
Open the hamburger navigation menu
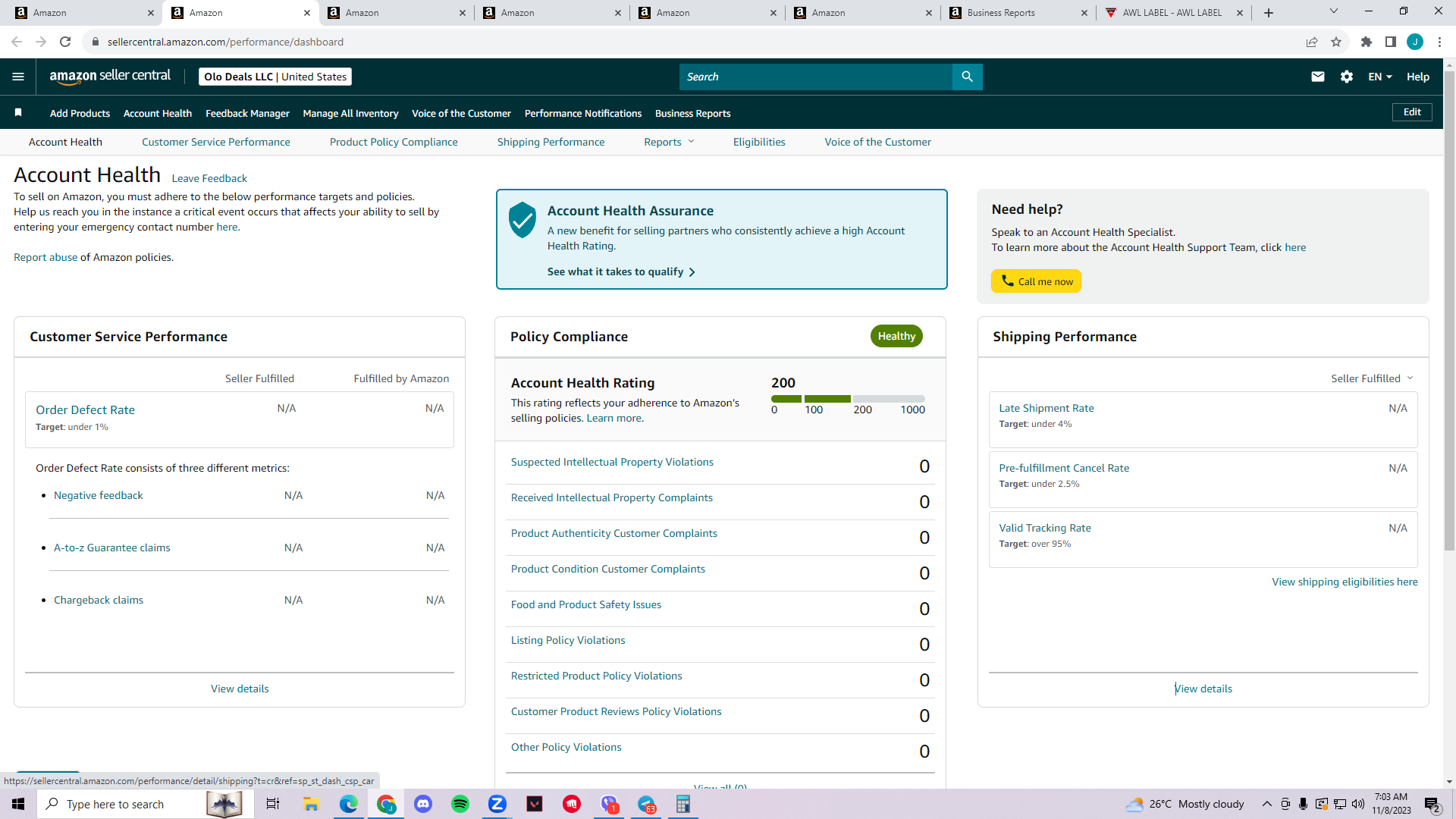pos(18,77)
